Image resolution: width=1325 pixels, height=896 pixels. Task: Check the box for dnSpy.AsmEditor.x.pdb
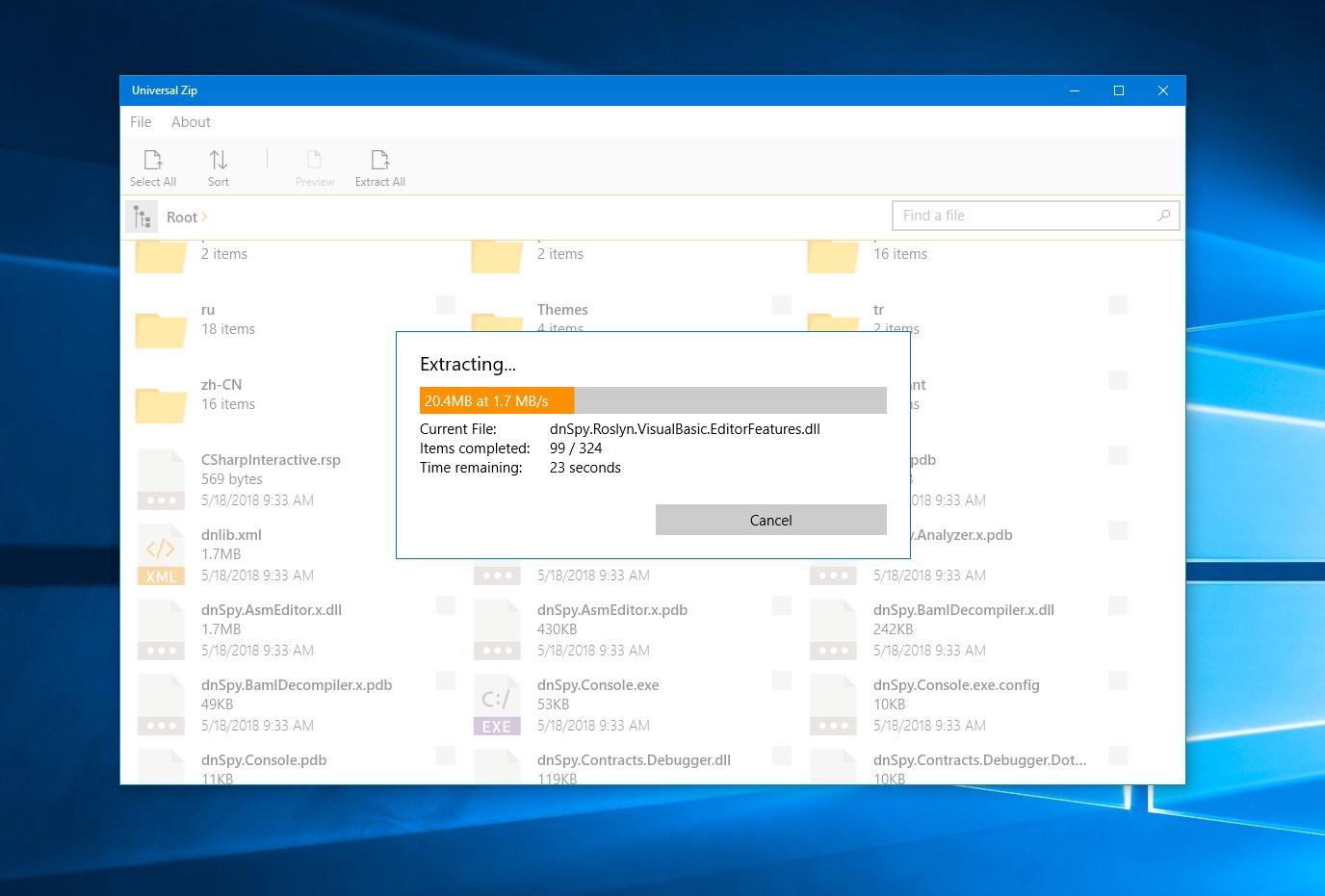point(782,605)
